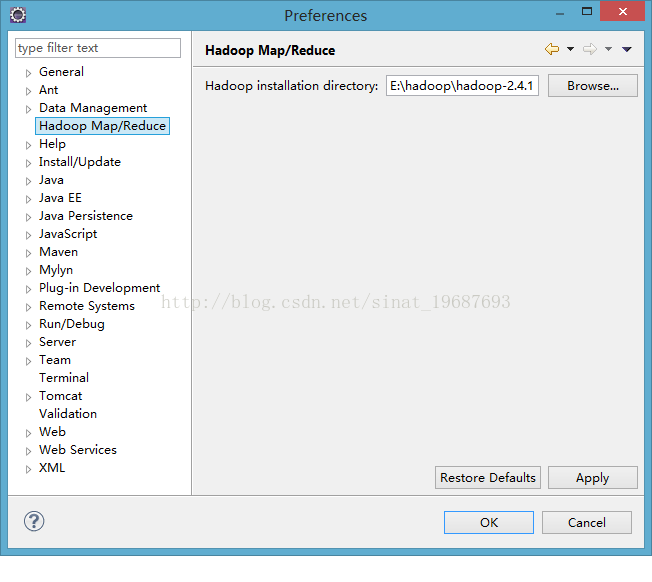Expand the XML node
This screenshot has height=582, width=652.
pos(28,469)
